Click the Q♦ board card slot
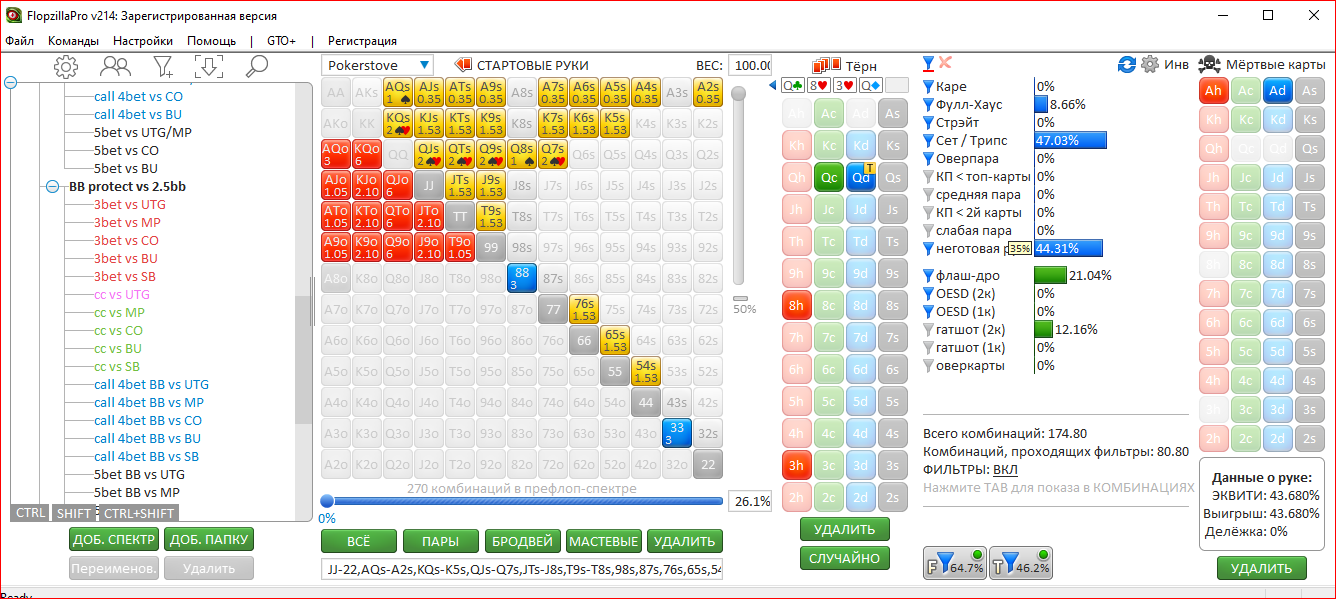Viewport: 1336px width, 599px height. (871, 86)
